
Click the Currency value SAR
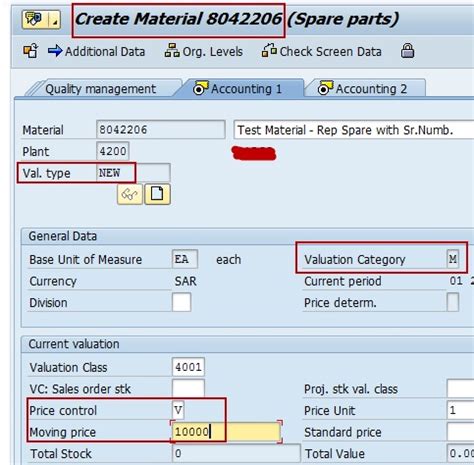[x=186, y=281]
